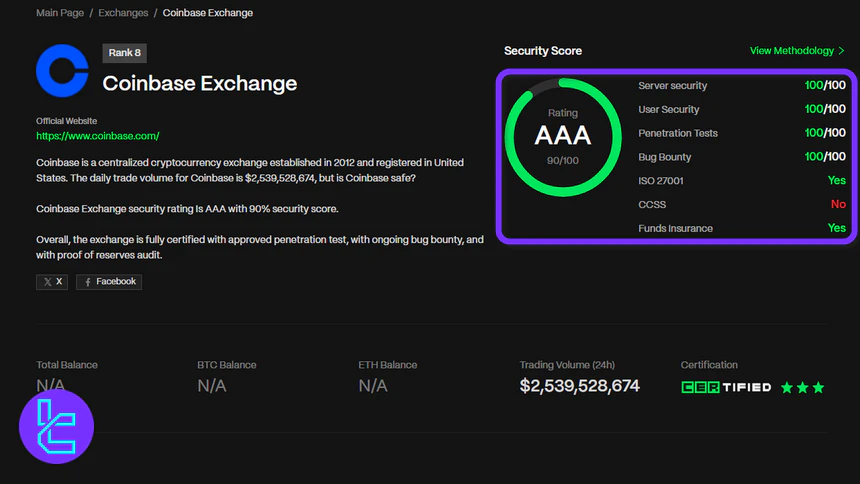Click the ETH Balance N/A value
860x484 pixels.
tap(373, 386)
